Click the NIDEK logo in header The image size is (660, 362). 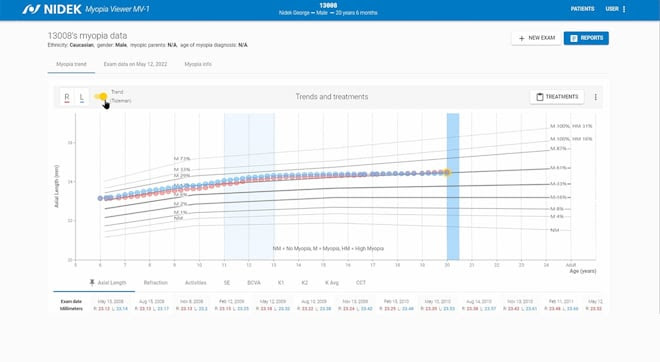[x=52, y=9]
